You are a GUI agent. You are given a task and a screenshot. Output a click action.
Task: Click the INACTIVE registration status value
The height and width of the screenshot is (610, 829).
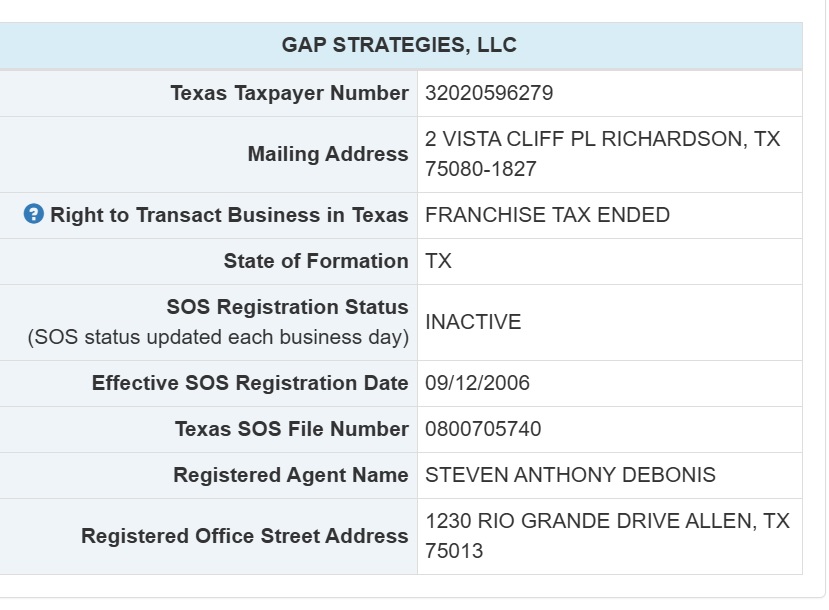(473, 322)
